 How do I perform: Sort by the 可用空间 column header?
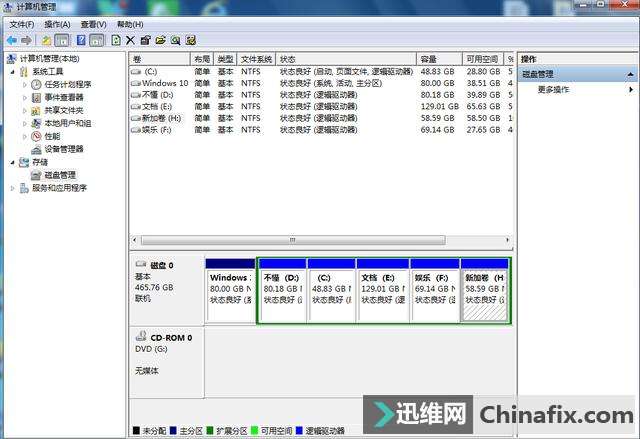[483, 59]
